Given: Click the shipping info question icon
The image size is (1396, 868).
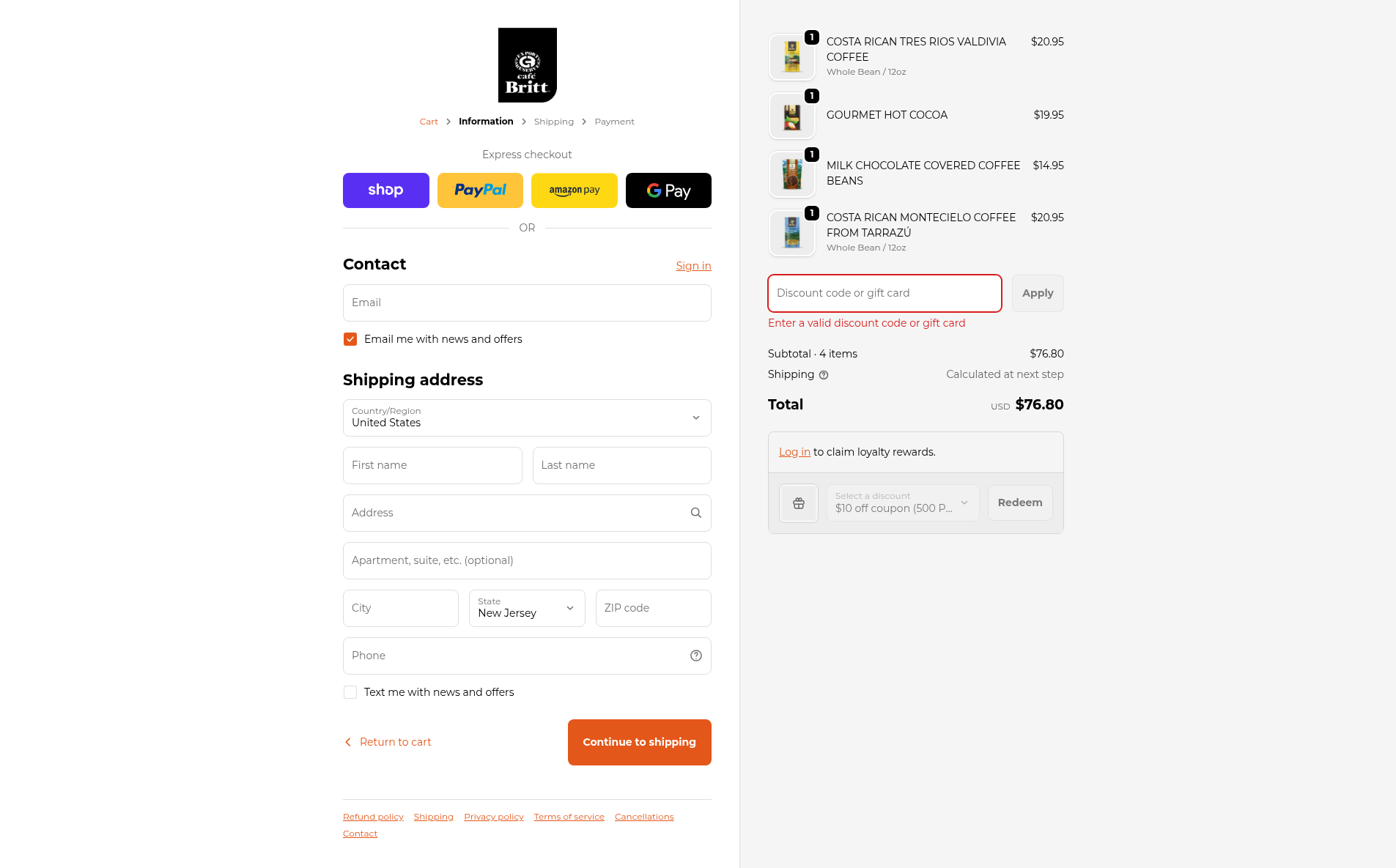Looking at the screenshot, I should tap(824, 375).
